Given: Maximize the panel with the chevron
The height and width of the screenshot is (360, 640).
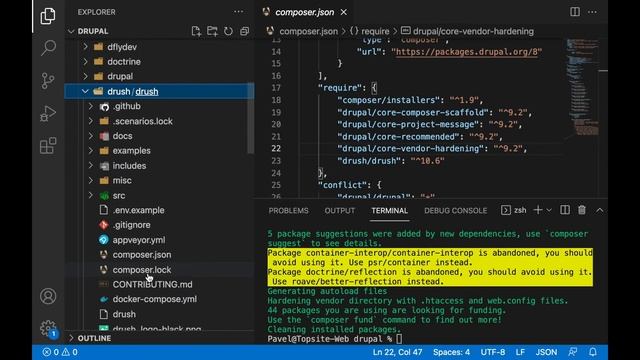Looking at the screenshot, I should pos(599,210).
